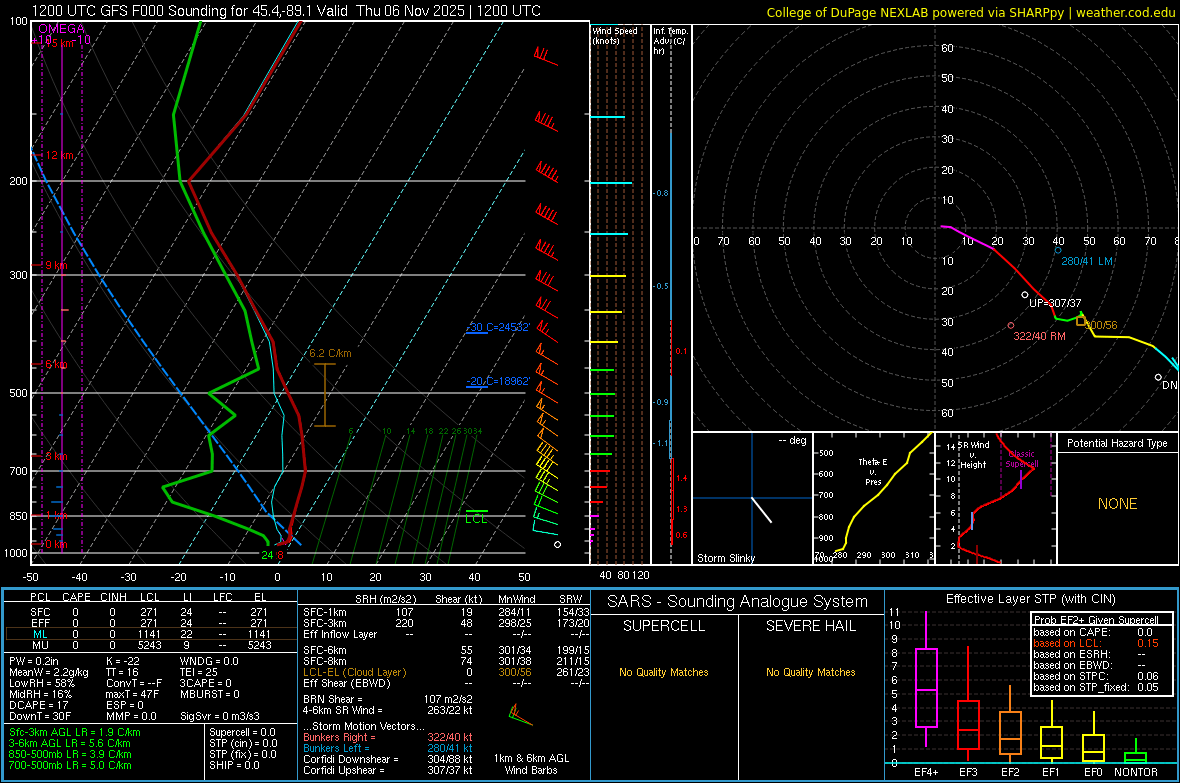
Task: Select the OMEGA label at top left
Action: click(61, 29)
